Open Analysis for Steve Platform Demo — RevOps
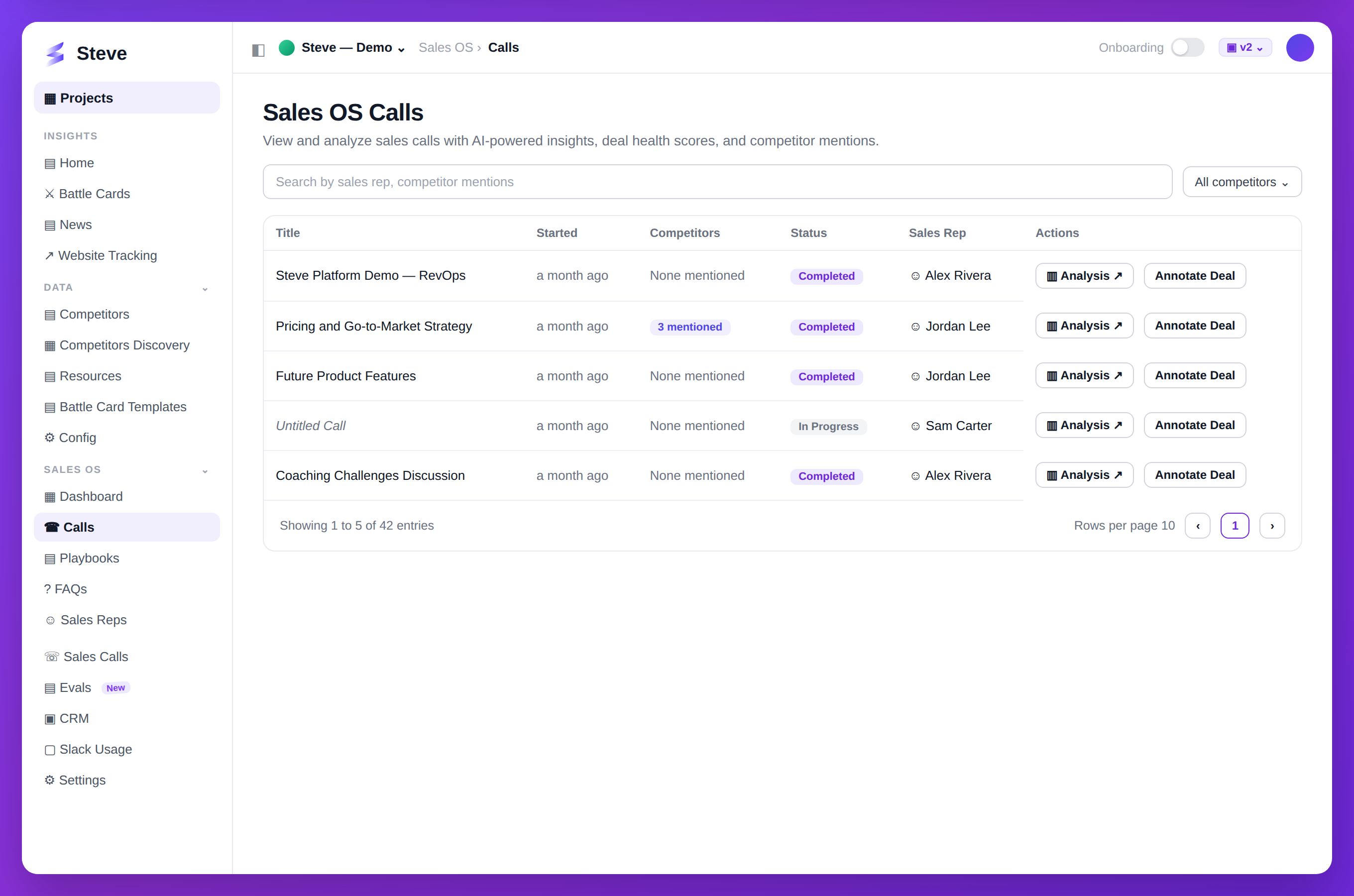The image size is (1354, 896). pos(1084,276)
